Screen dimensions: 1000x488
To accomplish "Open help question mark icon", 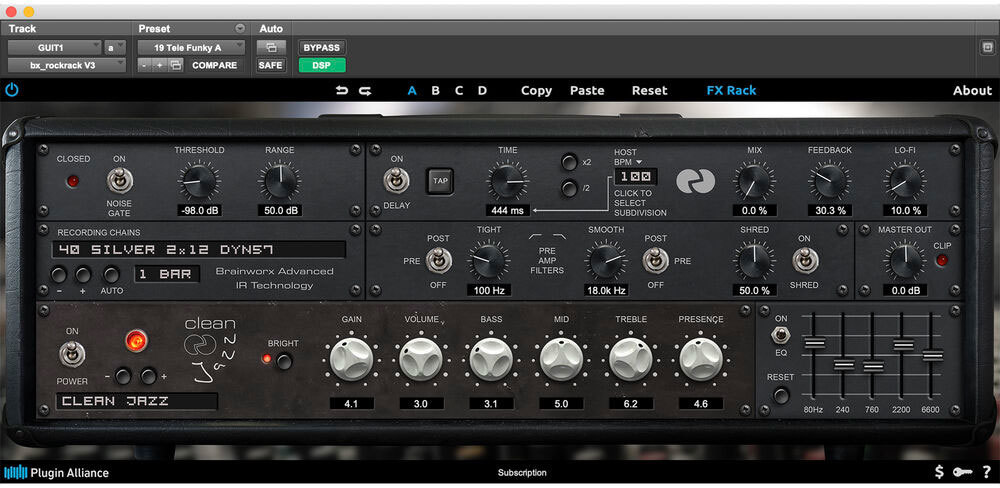I will tap(986, 472).
